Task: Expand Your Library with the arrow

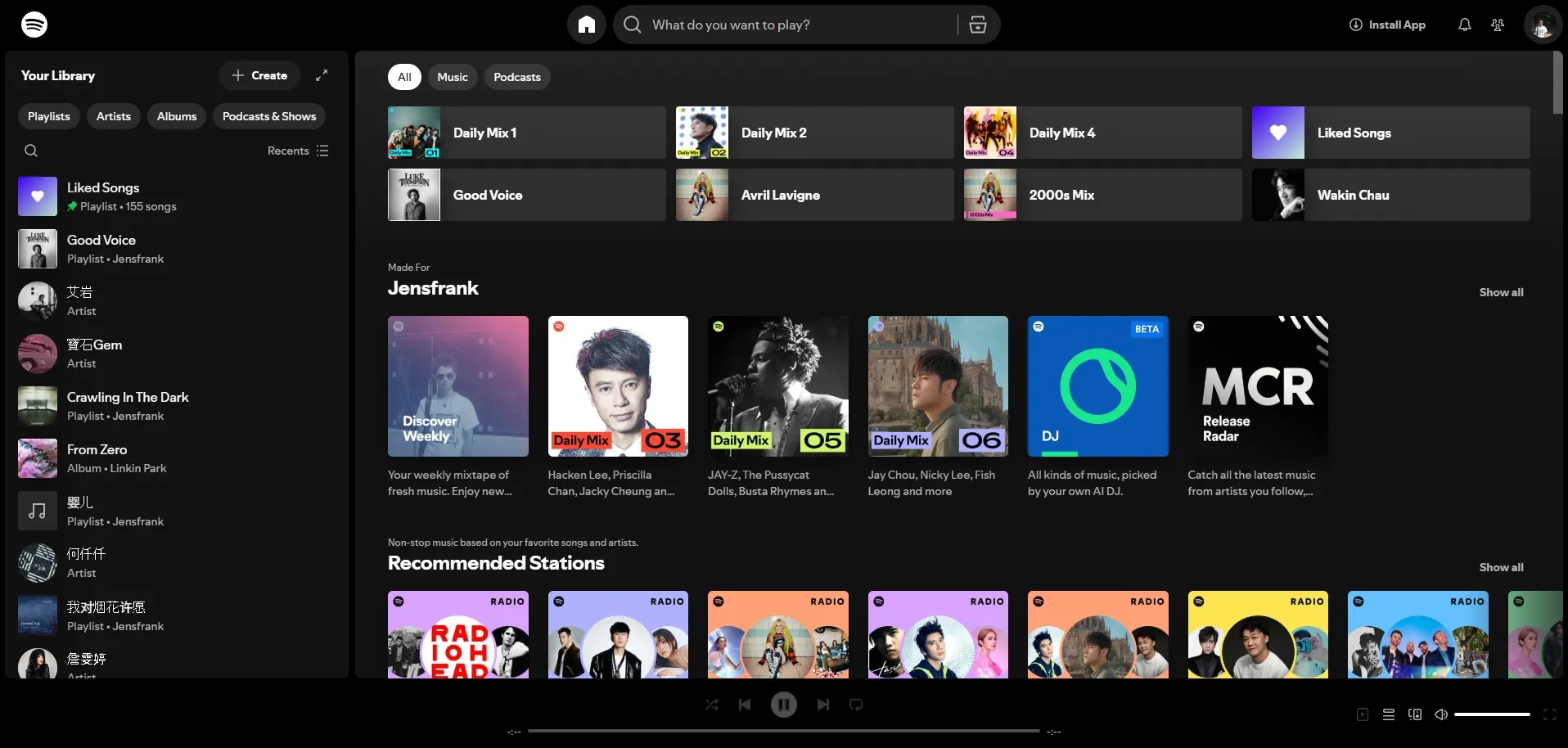Action: 322,75
